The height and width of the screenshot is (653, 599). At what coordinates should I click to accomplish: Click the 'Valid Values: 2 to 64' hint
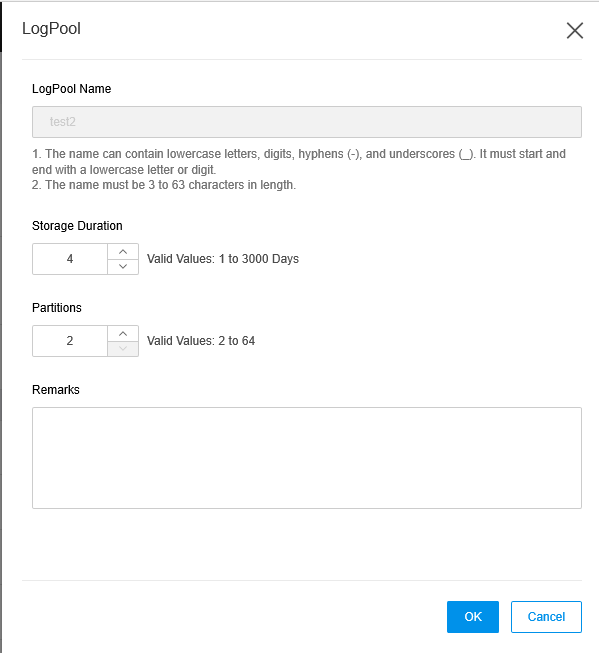[x=201, y=341]
